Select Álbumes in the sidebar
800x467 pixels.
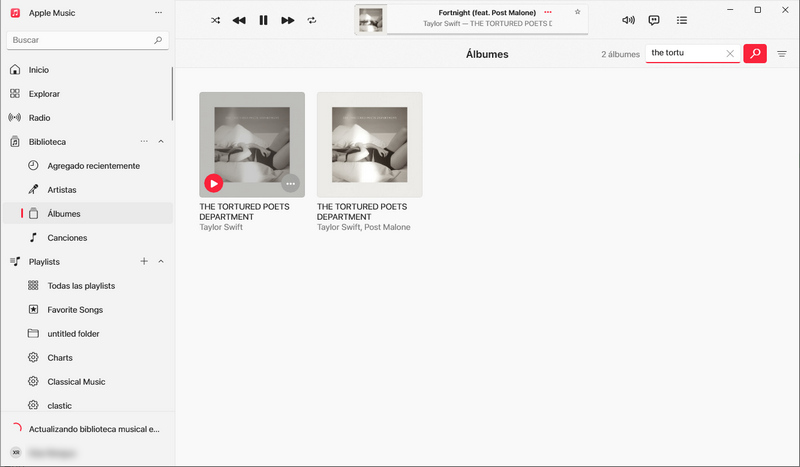[88, 214]
